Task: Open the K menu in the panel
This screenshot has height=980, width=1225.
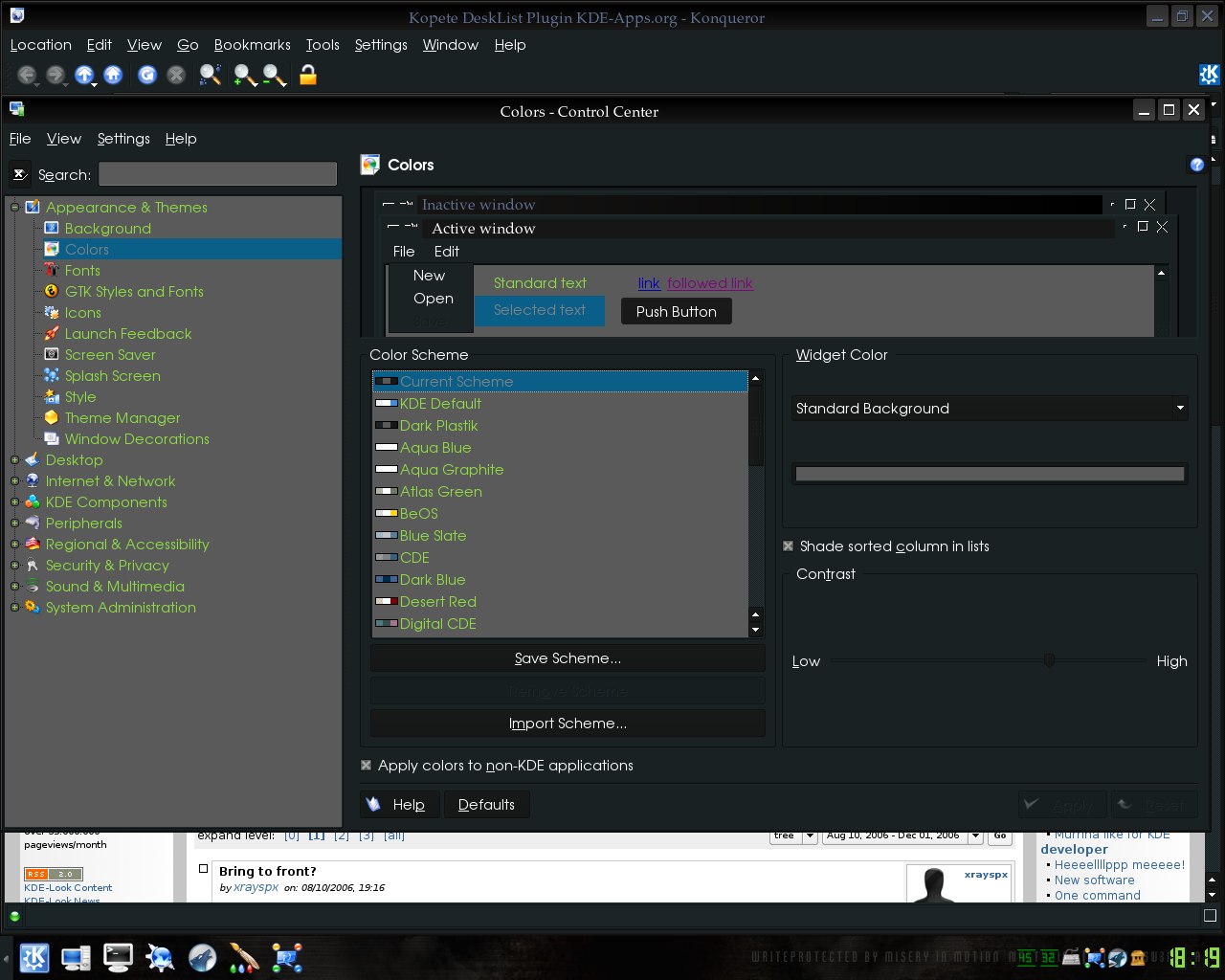Action: point(34,957)
